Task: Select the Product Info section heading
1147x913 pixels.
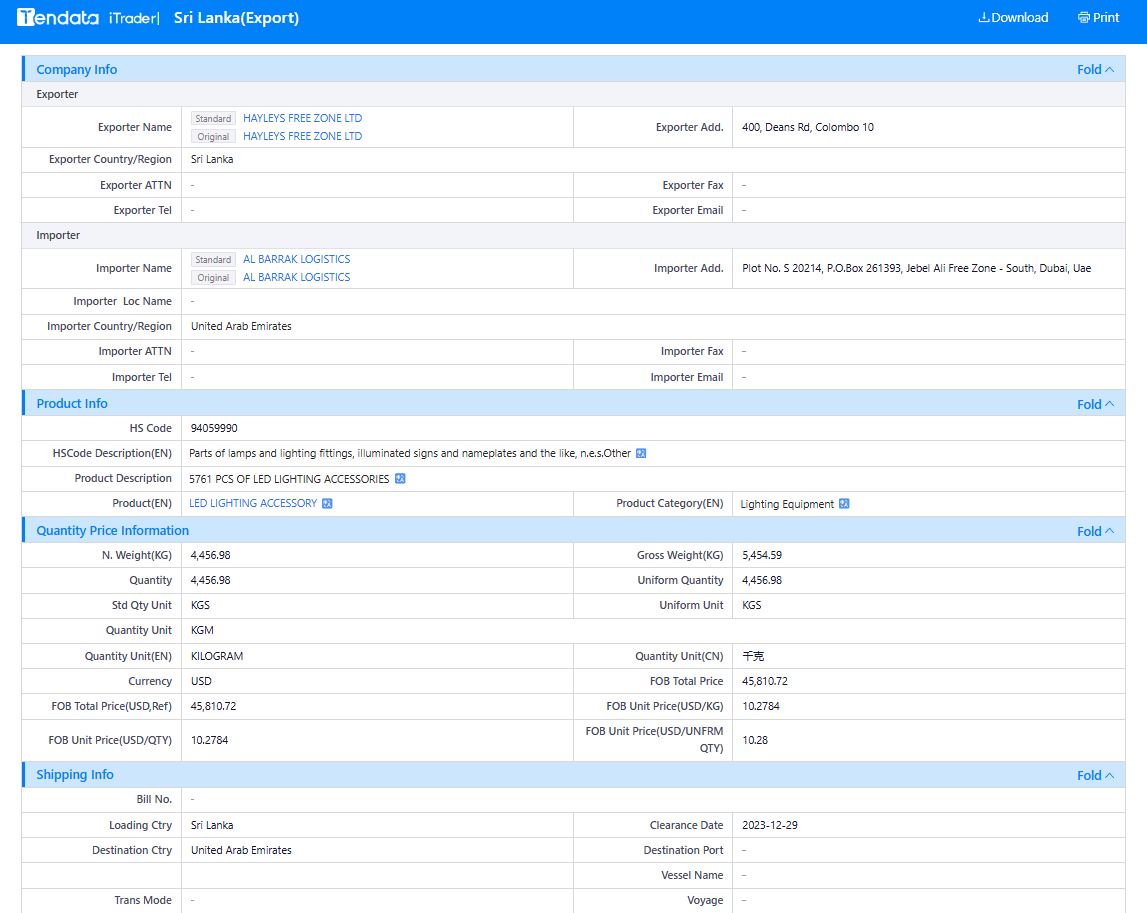Action: 72,404
